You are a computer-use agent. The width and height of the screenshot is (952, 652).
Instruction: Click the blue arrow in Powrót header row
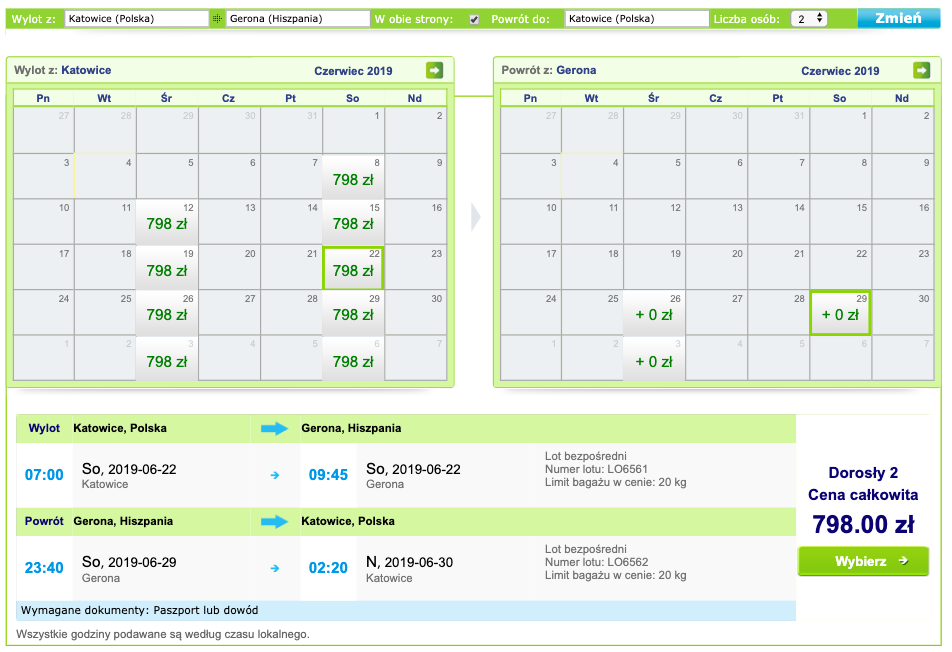click(x=274, y=521)
